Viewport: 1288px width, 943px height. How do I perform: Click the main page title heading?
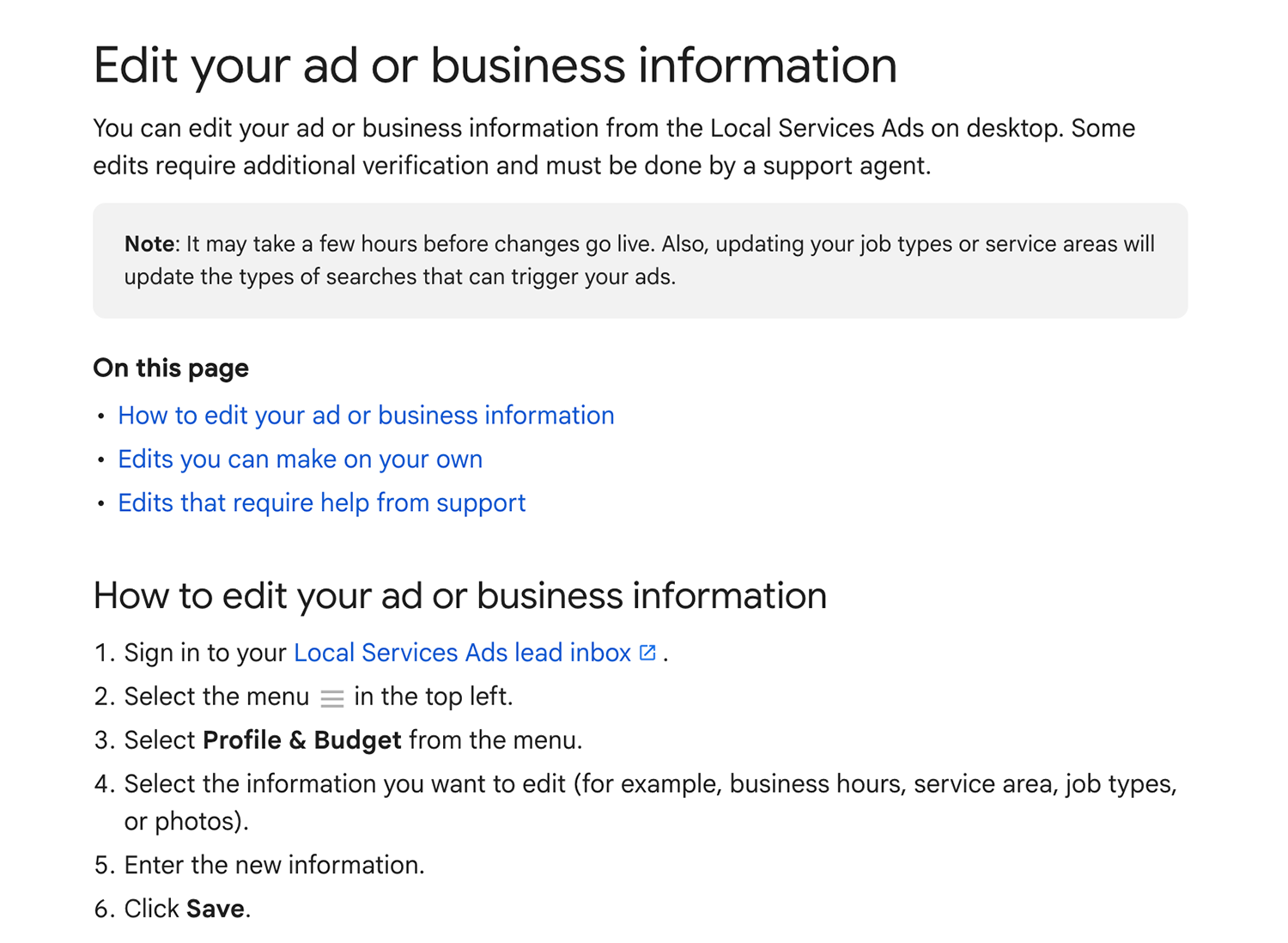point(495,65)
